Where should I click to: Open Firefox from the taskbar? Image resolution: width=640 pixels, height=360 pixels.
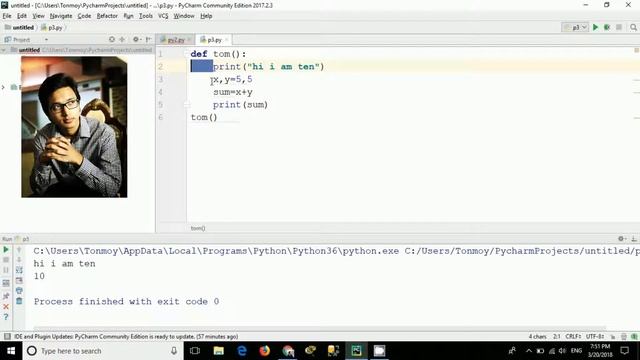click(x=264, y=351)
